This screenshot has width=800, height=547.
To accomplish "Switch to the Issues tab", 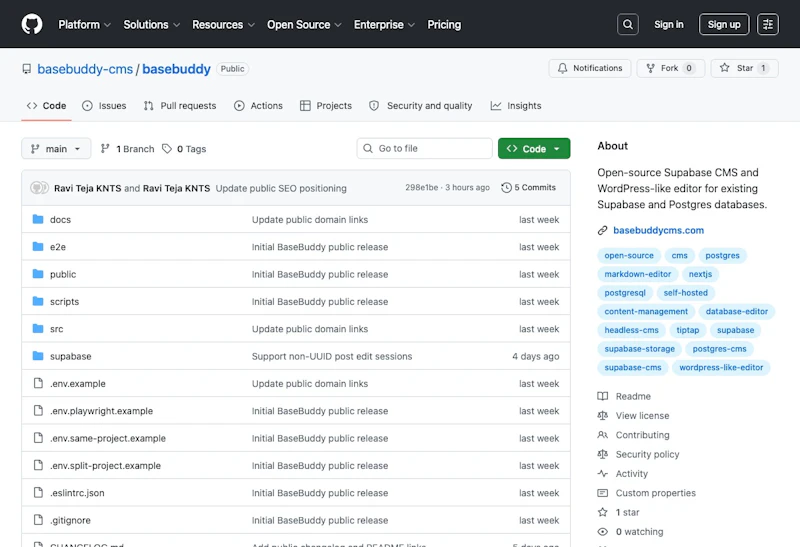I will 104,106.
